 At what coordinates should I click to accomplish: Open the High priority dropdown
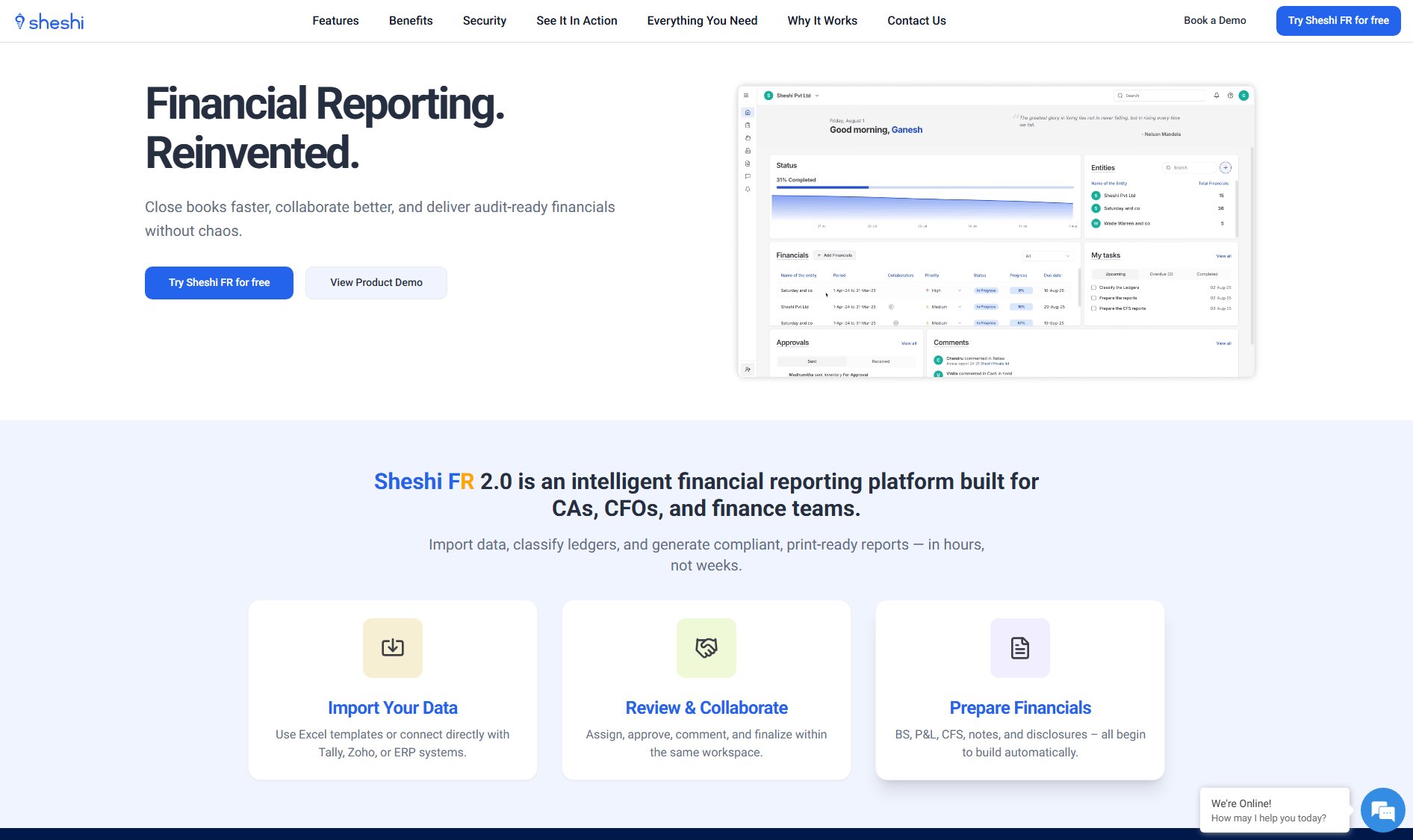(x=943, y=290)
